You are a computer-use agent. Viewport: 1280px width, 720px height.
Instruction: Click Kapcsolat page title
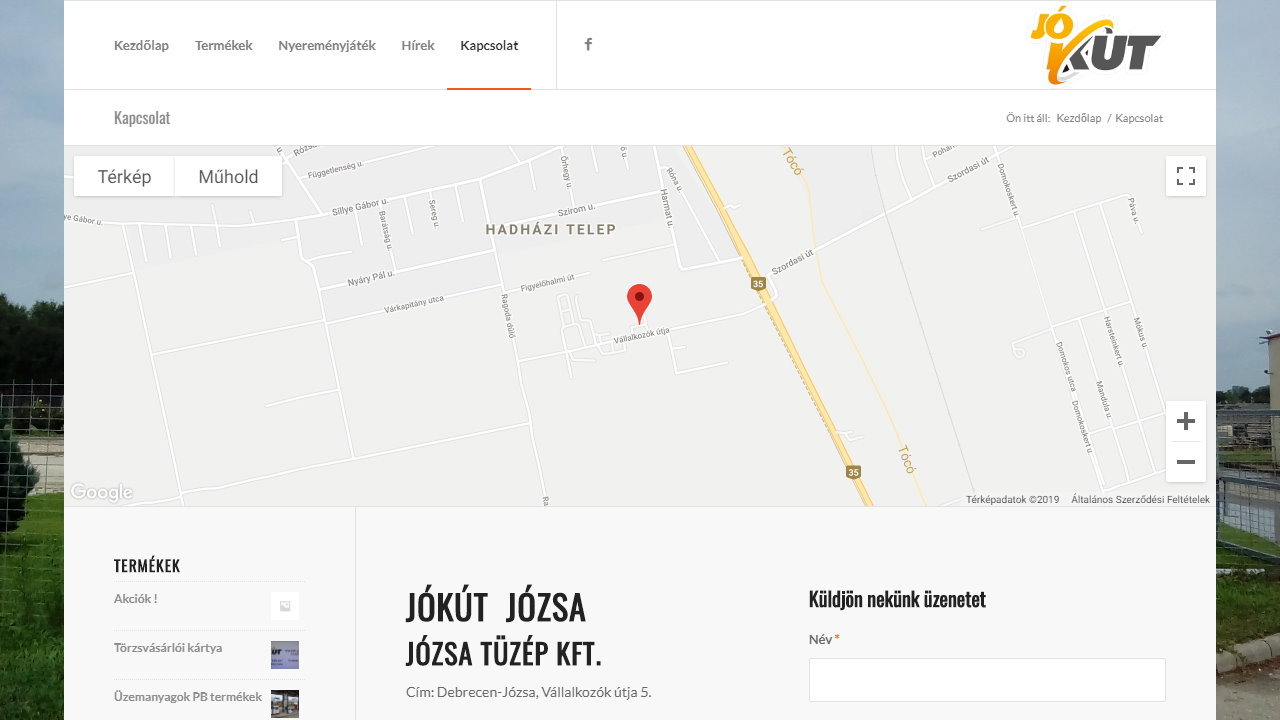[x=142, y=118]
